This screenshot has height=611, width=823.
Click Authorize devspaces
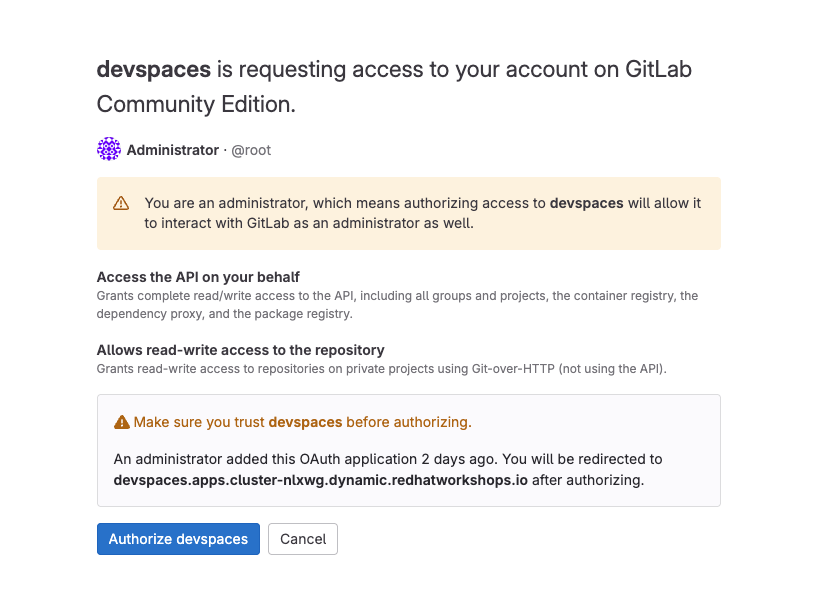[178, 538]
